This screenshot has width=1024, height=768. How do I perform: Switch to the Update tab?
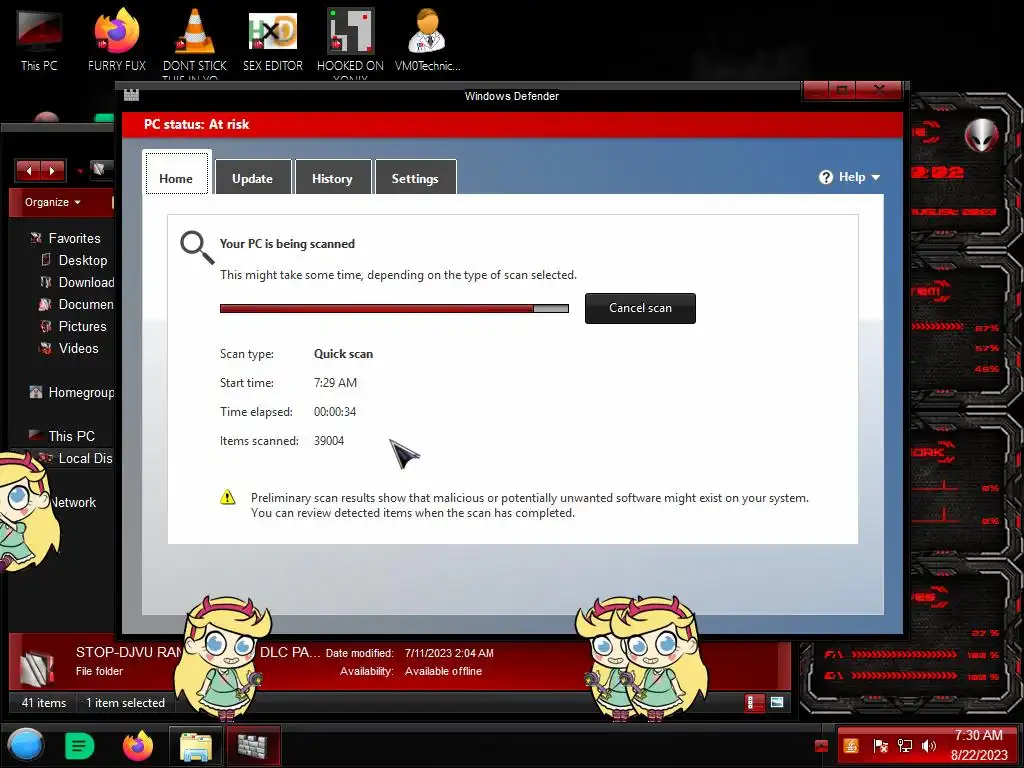click(253, 177)
